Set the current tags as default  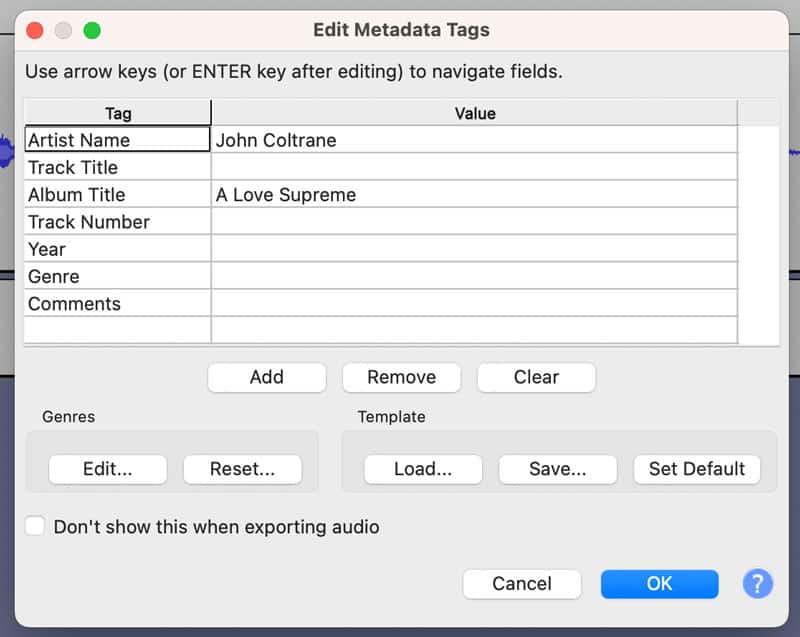pyautogui.click(x=697, y=469)
